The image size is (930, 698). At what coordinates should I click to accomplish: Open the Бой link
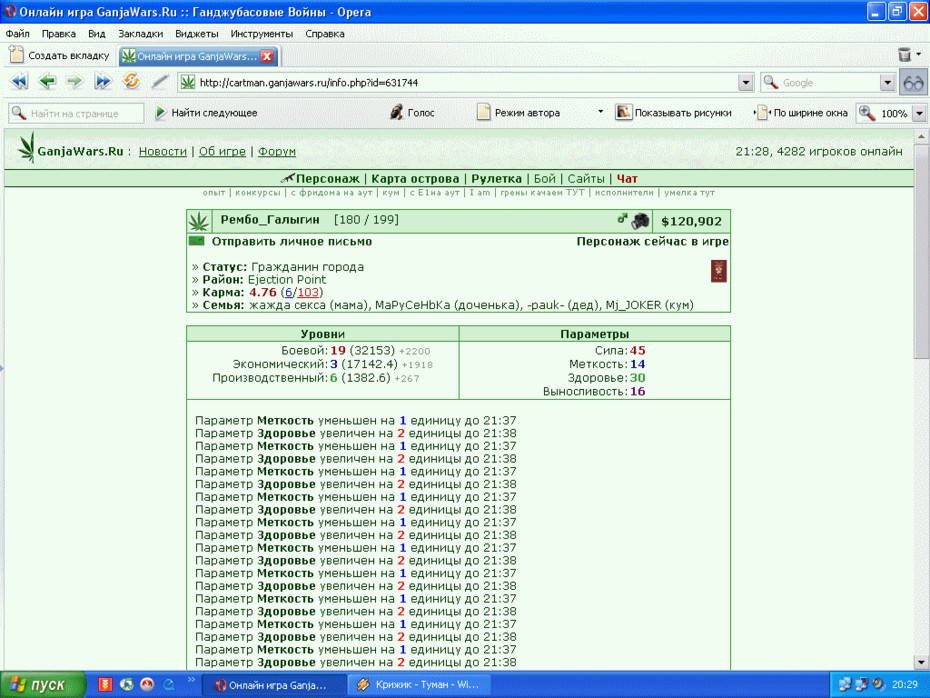pyautogui.click(x=544, y=179)
